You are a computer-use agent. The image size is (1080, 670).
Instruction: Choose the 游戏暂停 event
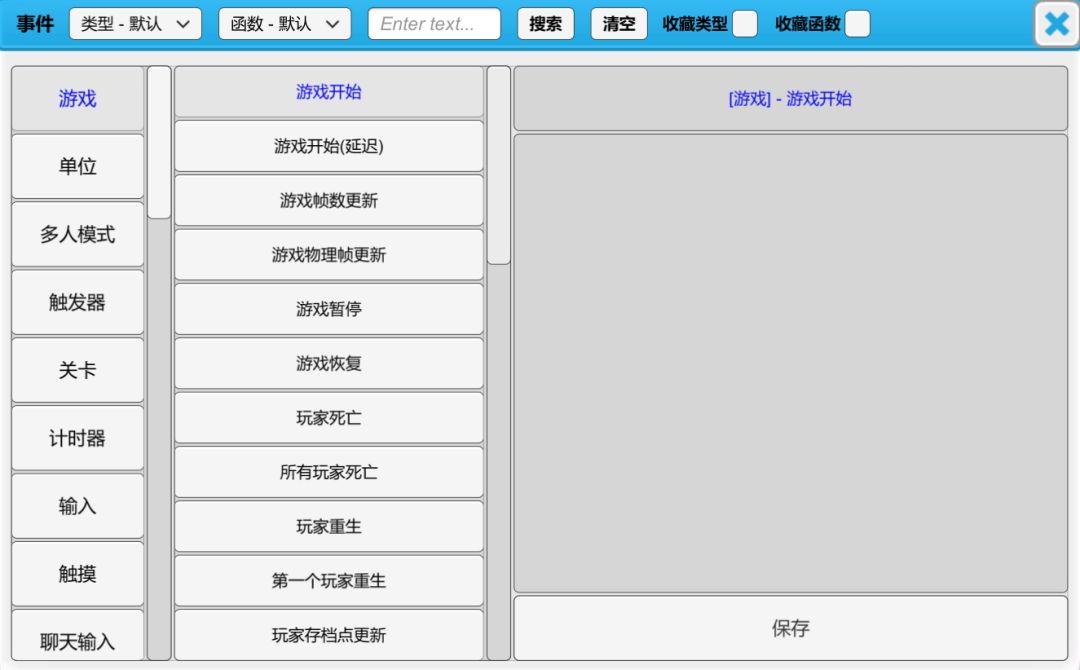[329, 309]
